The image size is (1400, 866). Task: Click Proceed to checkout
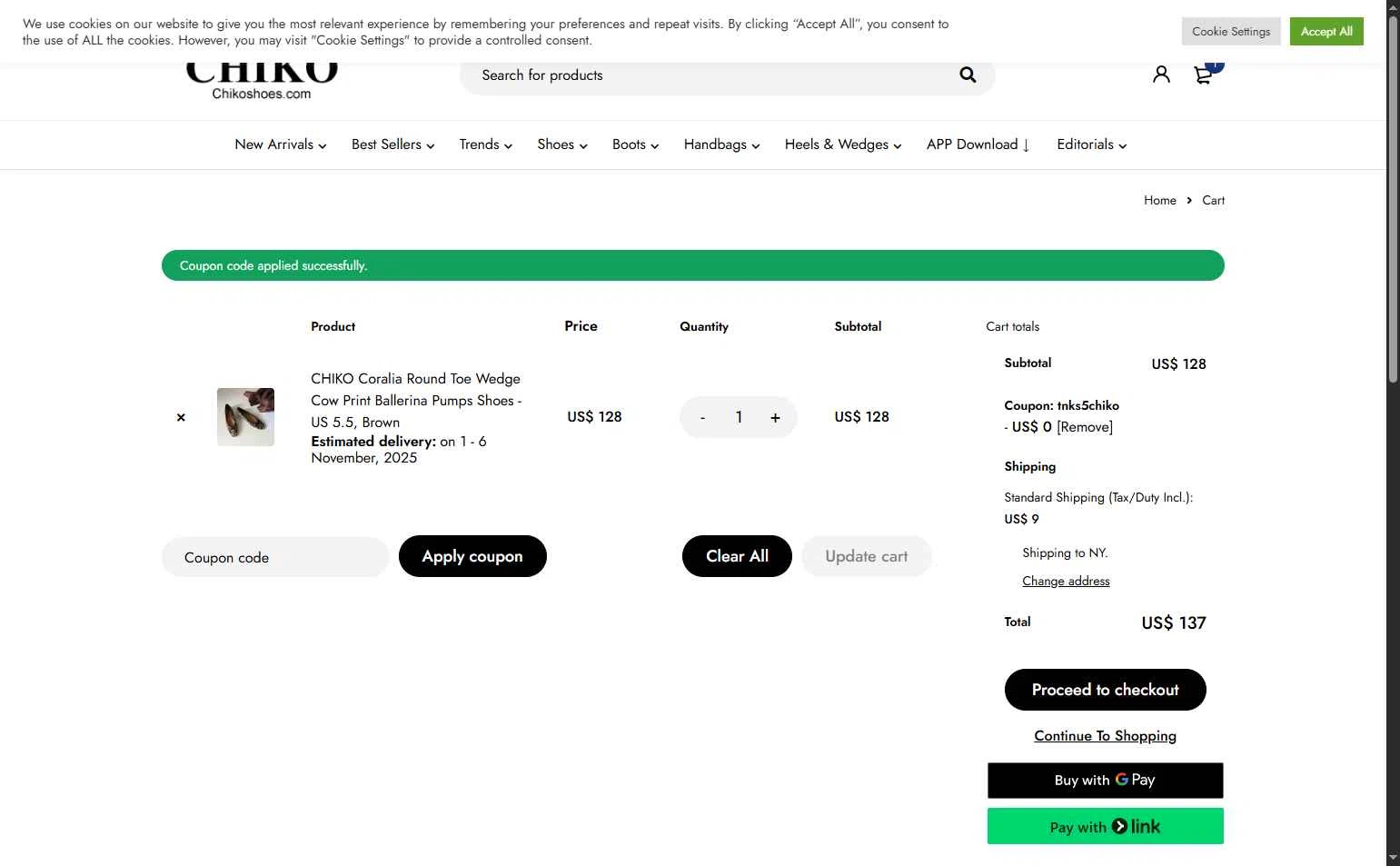(1105, 690)
